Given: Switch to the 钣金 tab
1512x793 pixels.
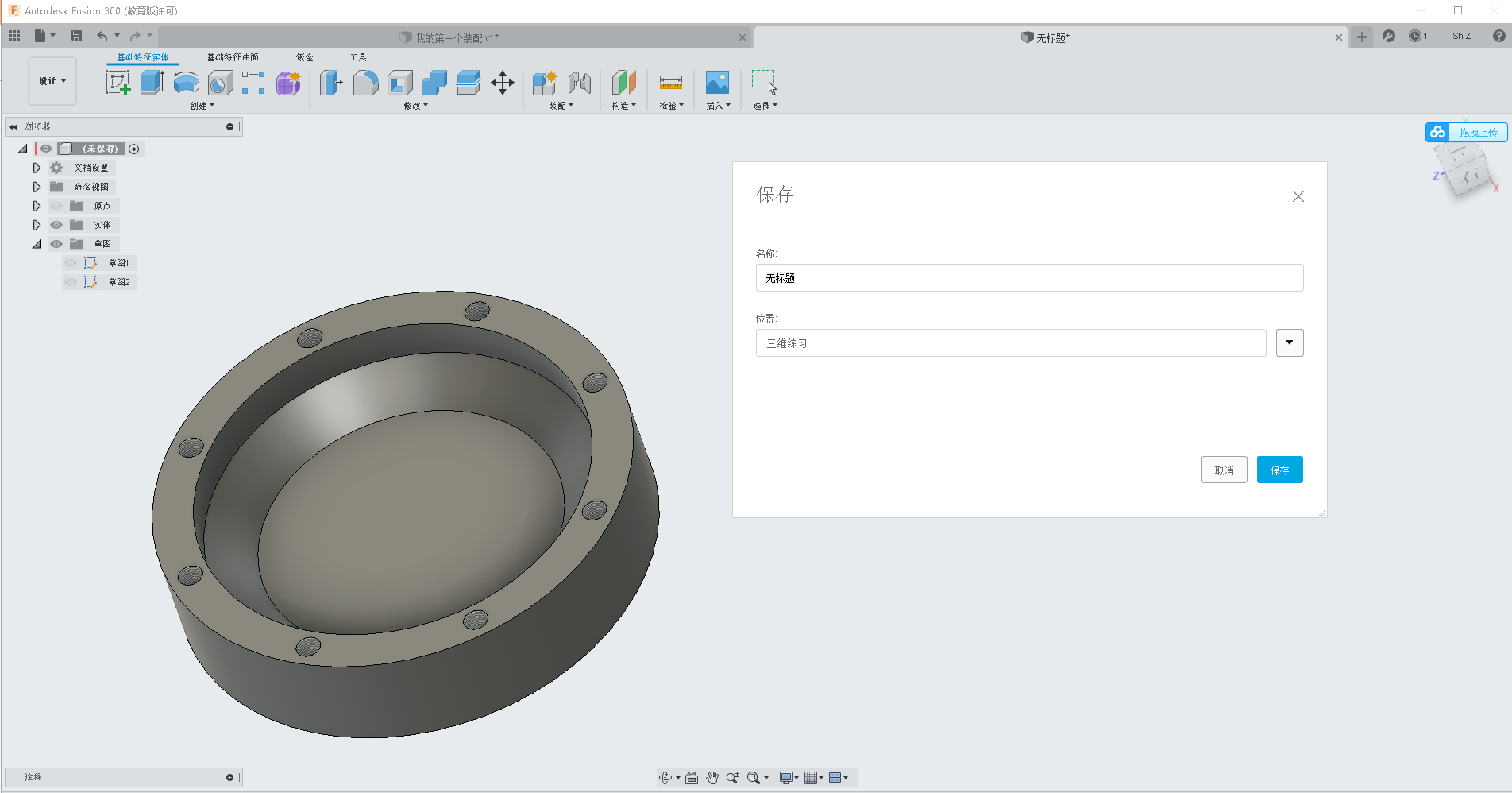Looking at the screenshot, I should tap(305, 57).
